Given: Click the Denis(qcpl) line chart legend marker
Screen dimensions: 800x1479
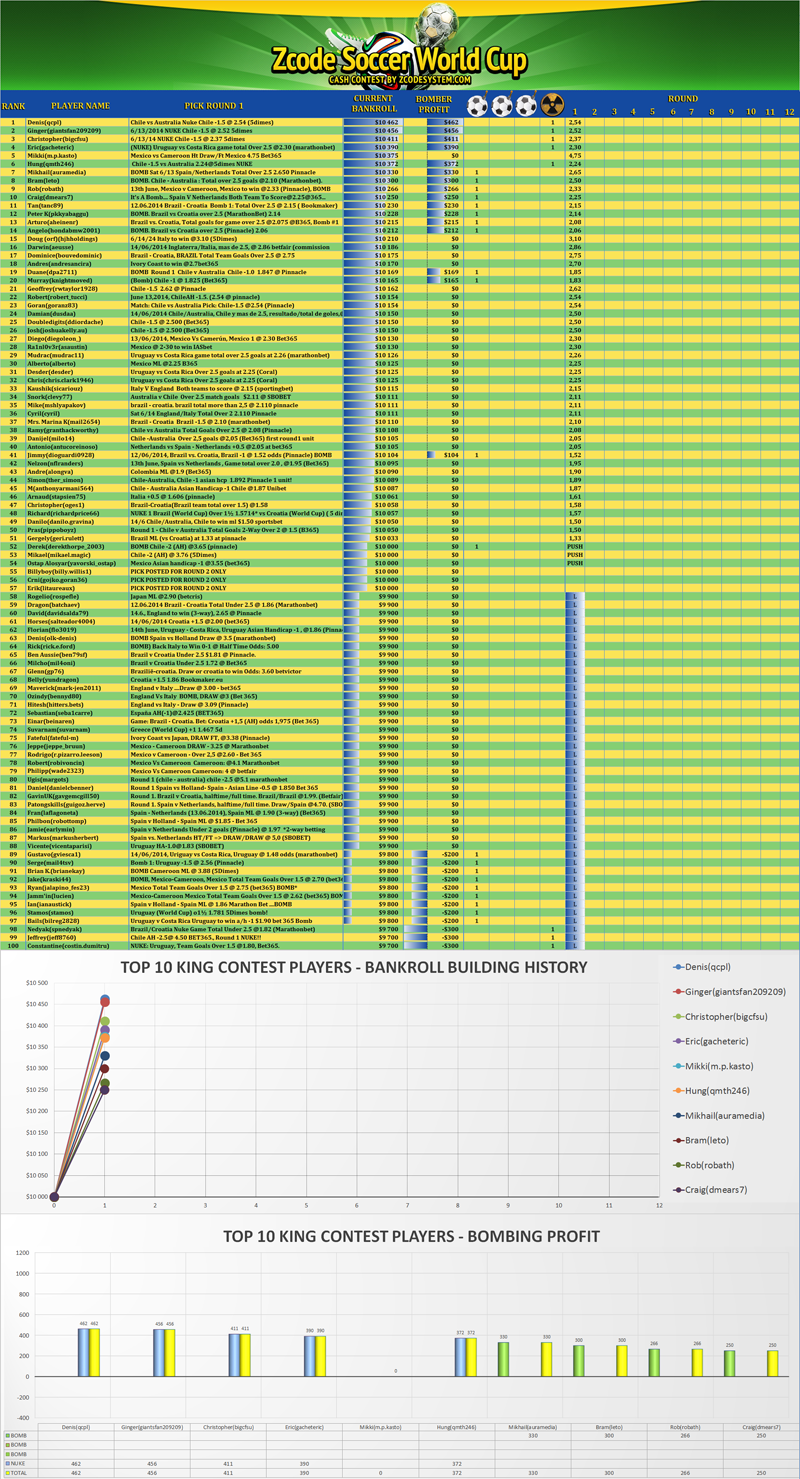Looking at the screenshot, I should [680, 967].
